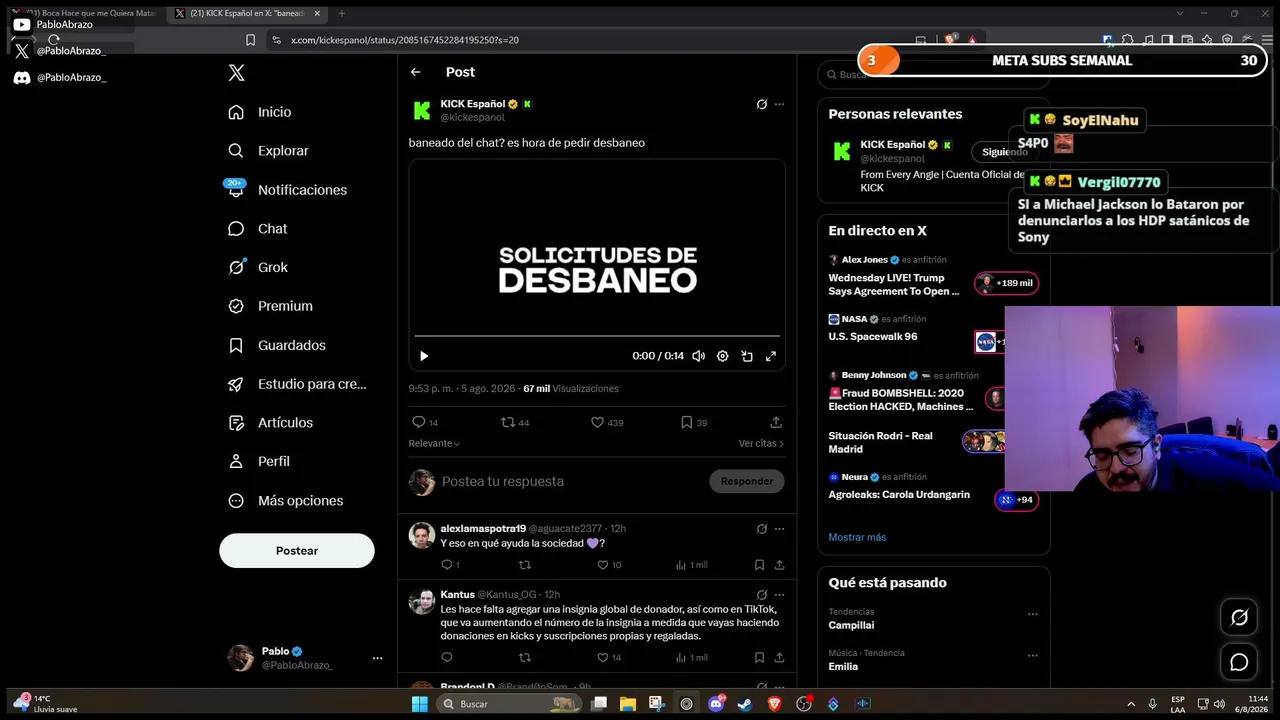The height and width of the screenshot is (720, 1280).
Task: Click the Ver citas link
Action: point(761,443)
